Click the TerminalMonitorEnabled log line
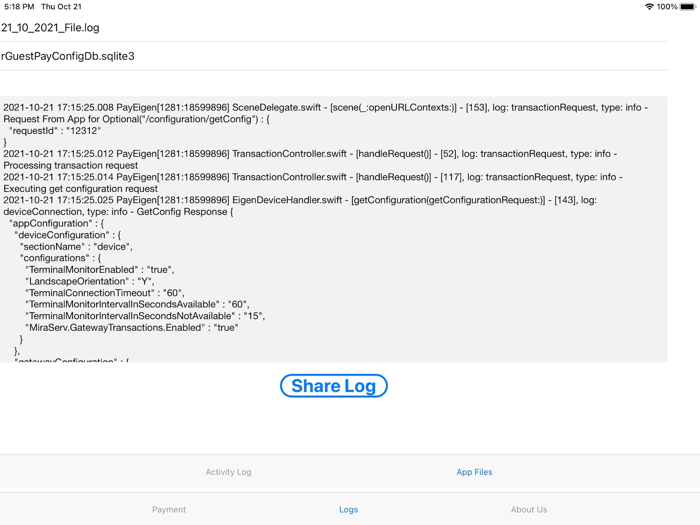This screenshot has width=700, height=525. click(x=100, y=270)
